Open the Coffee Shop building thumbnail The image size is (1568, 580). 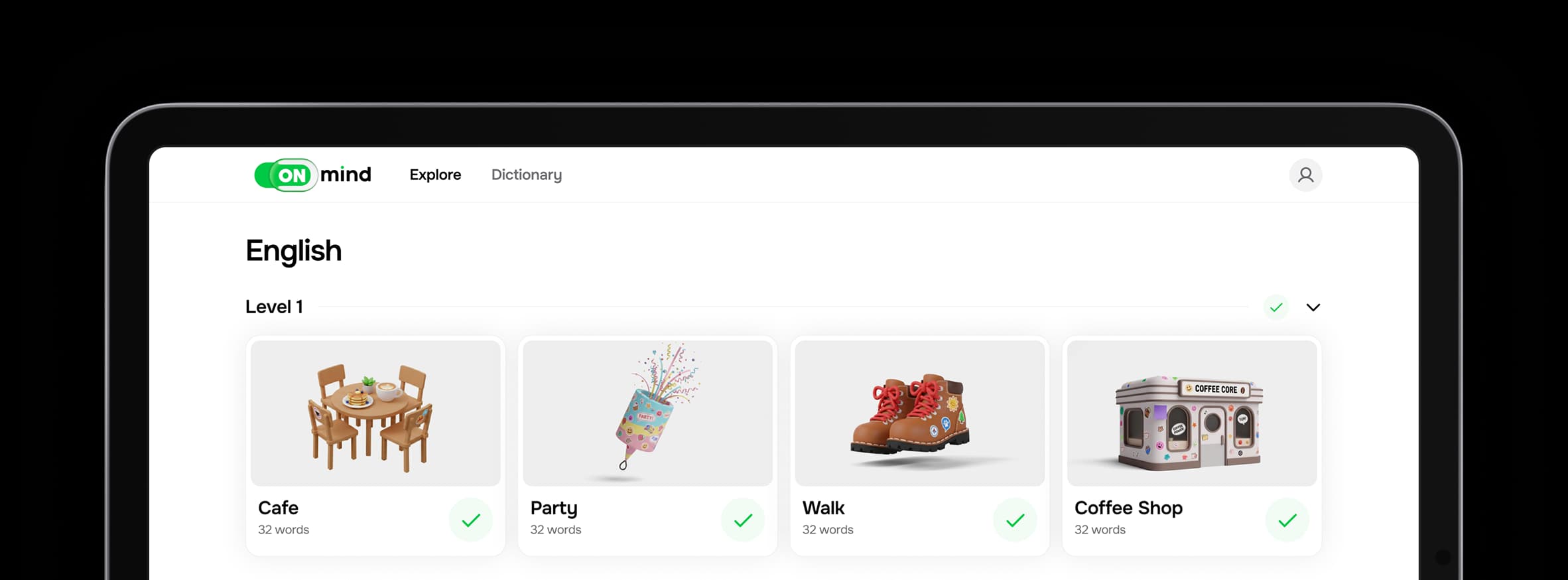pos(1191,413)
